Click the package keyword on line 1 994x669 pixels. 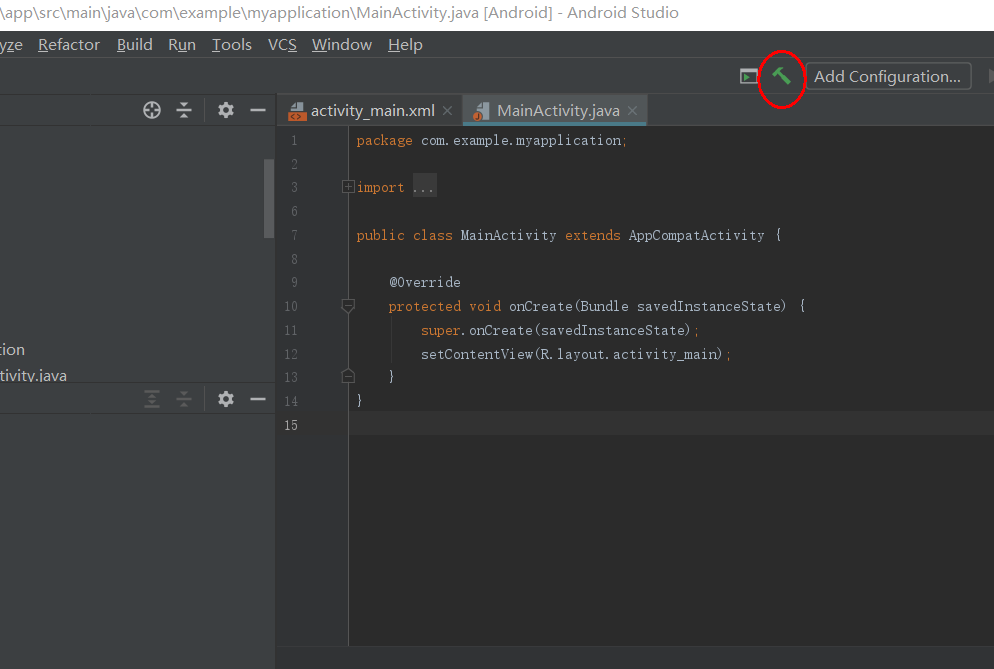tap(384, 140)
